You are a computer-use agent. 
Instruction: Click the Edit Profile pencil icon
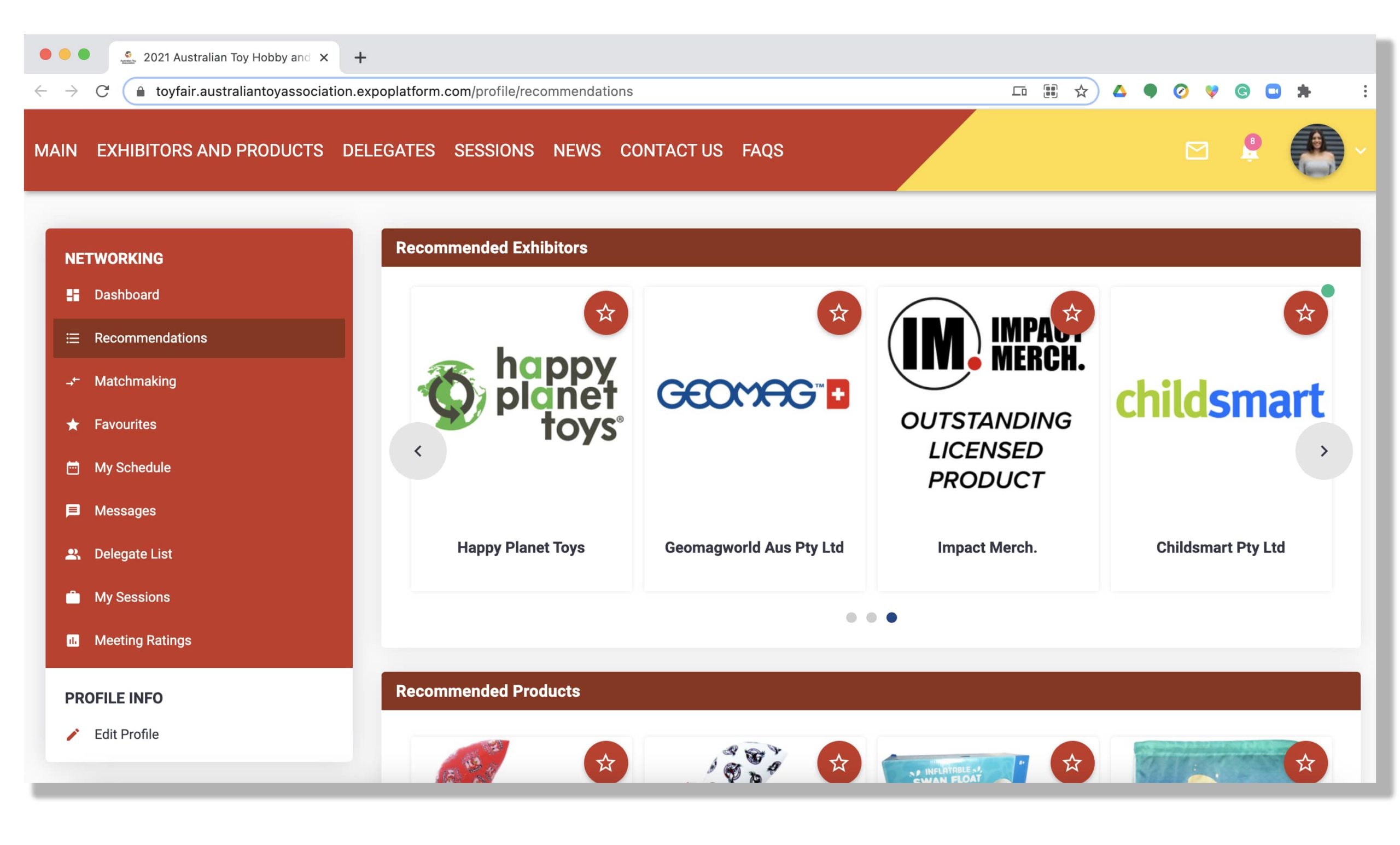(x=73, y=735)
